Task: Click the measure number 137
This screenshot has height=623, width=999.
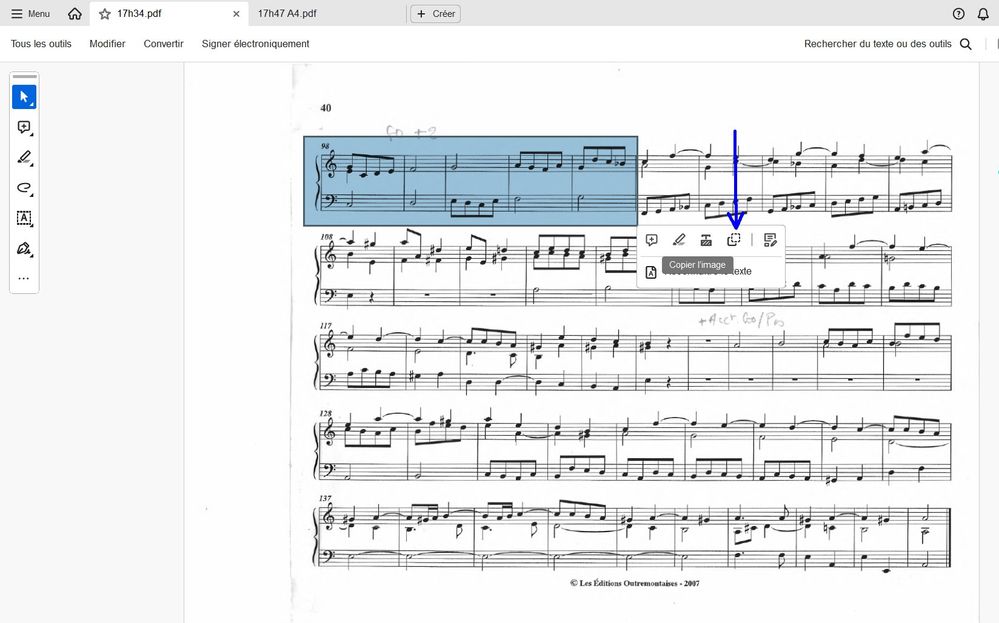Action: pyautogui.click(x=325, y=498)
